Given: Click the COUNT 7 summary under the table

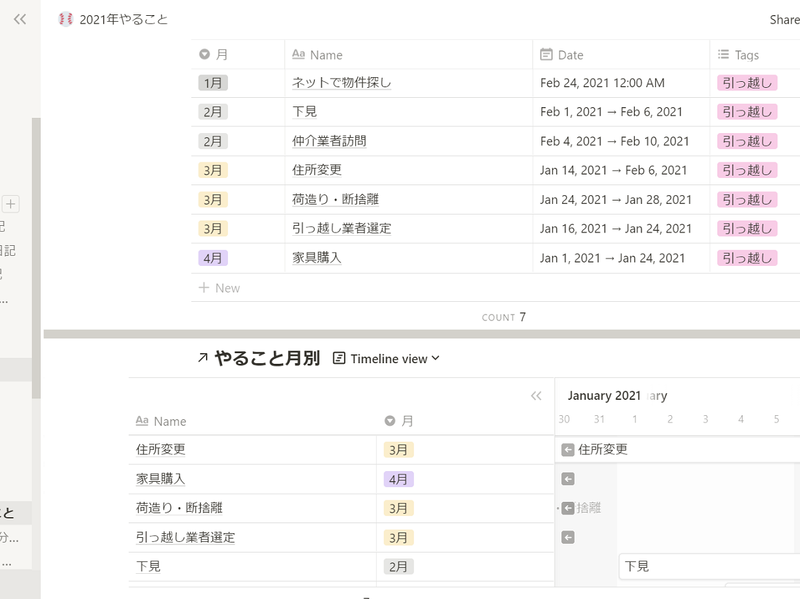Looking at the screenshot, I should (x=504, y=317).
